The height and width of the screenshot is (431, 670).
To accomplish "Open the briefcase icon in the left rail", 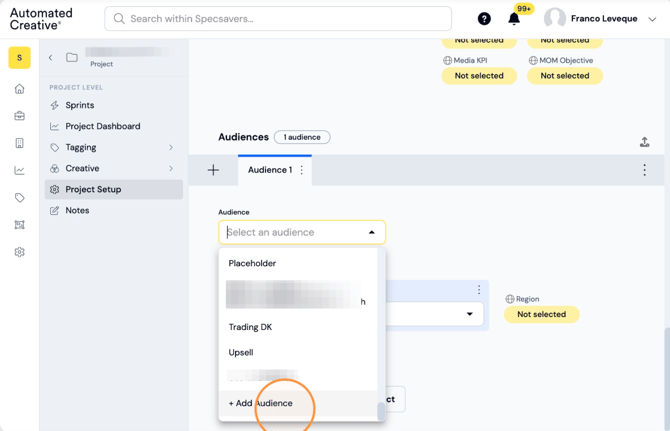I will pyautogui.click(x=19, y=116).
